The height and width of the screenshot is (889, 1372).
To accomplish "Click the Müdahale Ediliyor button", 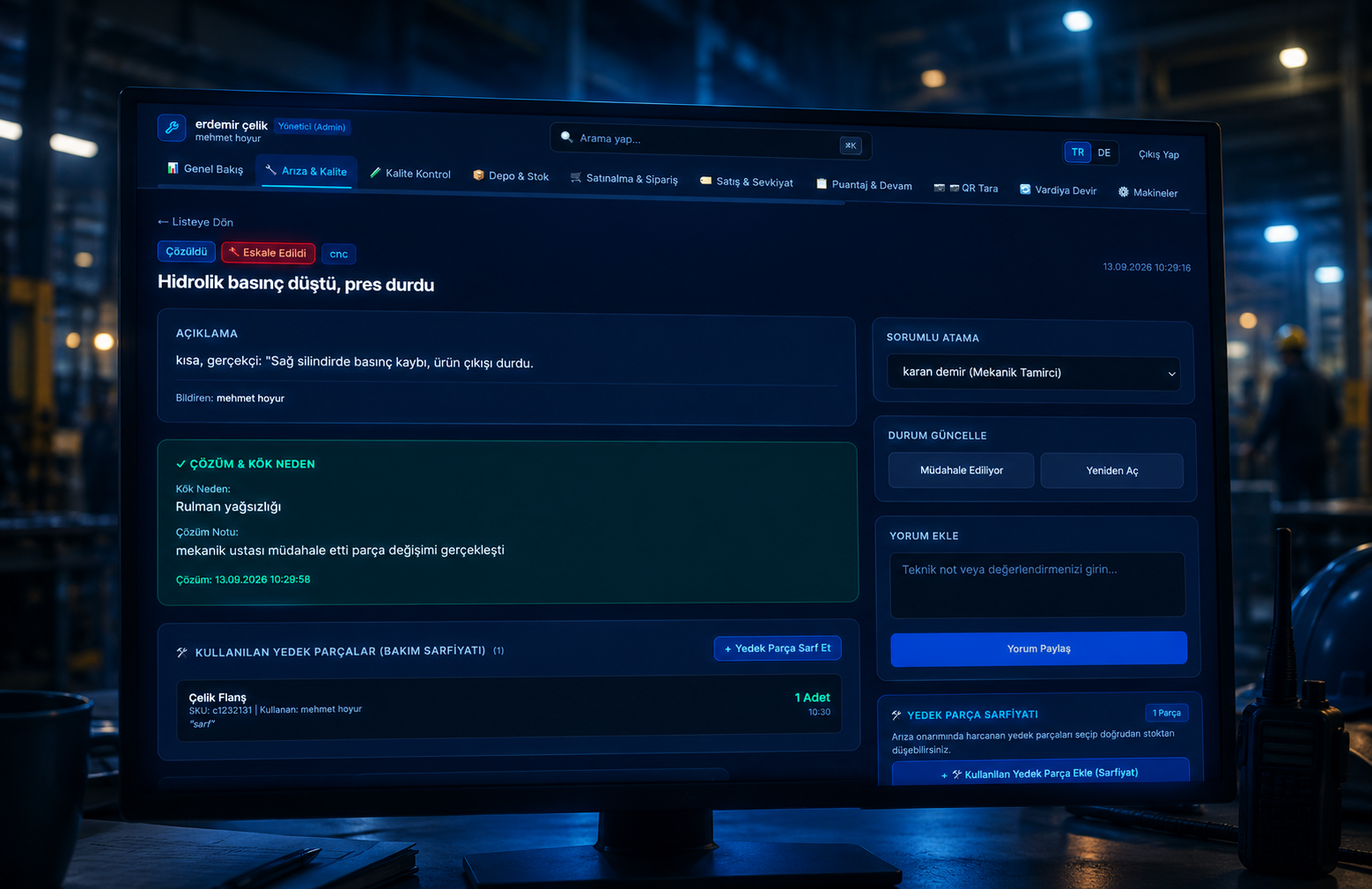I will (962, 470).
